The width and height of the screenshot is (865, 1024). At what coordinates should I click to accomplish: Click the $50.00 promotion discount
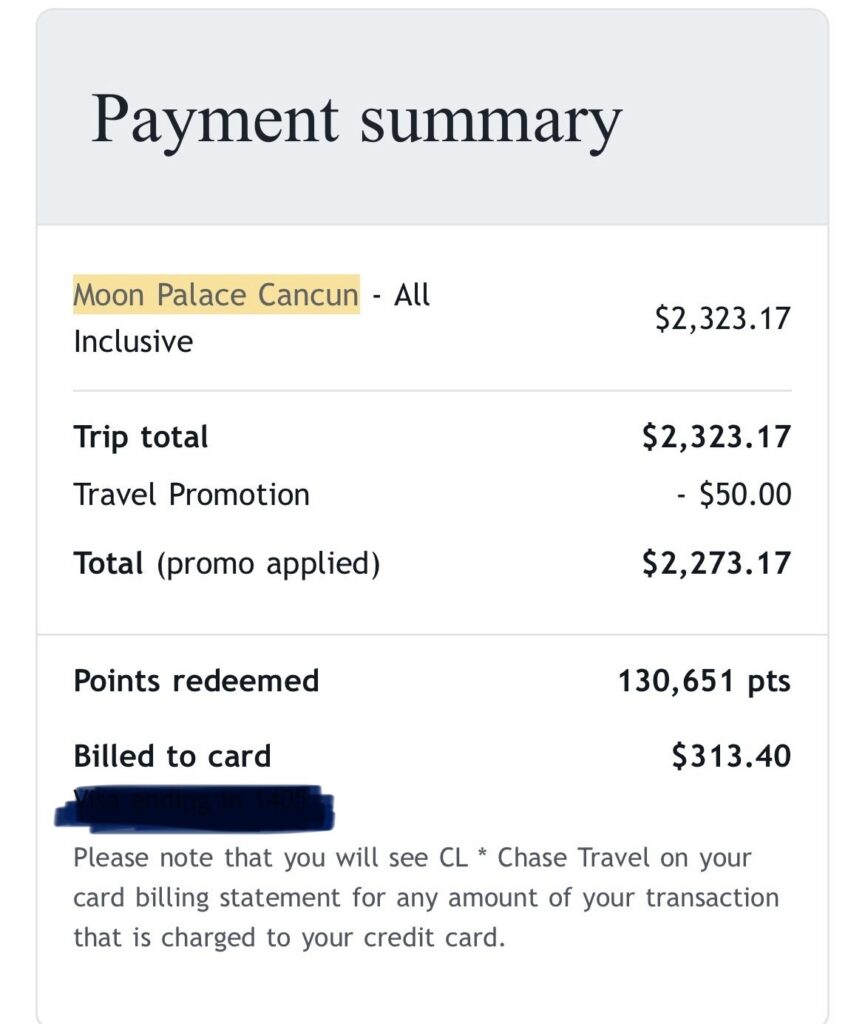click(x=734, y=494)
